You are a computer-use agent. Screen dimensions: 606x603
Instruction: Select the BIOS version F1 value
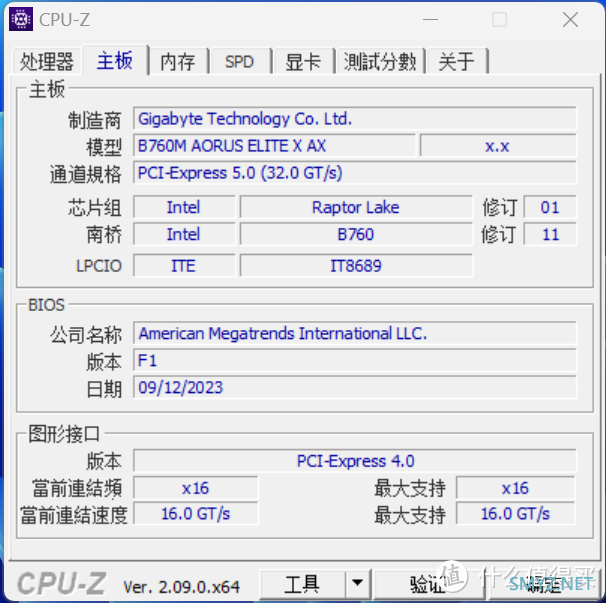(x=354, y=360)
